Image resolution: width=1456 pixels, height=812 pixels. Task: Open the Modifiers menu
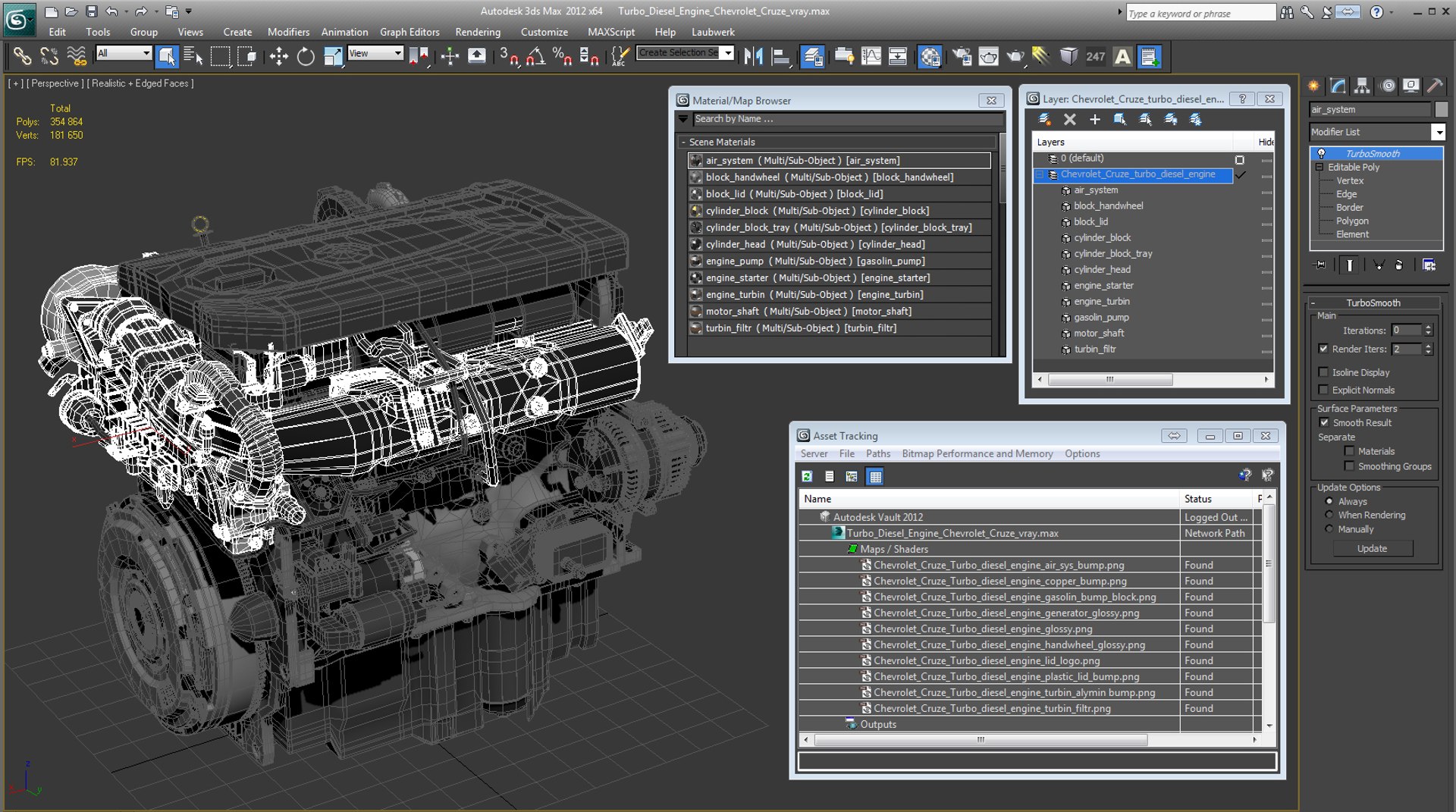288,32
